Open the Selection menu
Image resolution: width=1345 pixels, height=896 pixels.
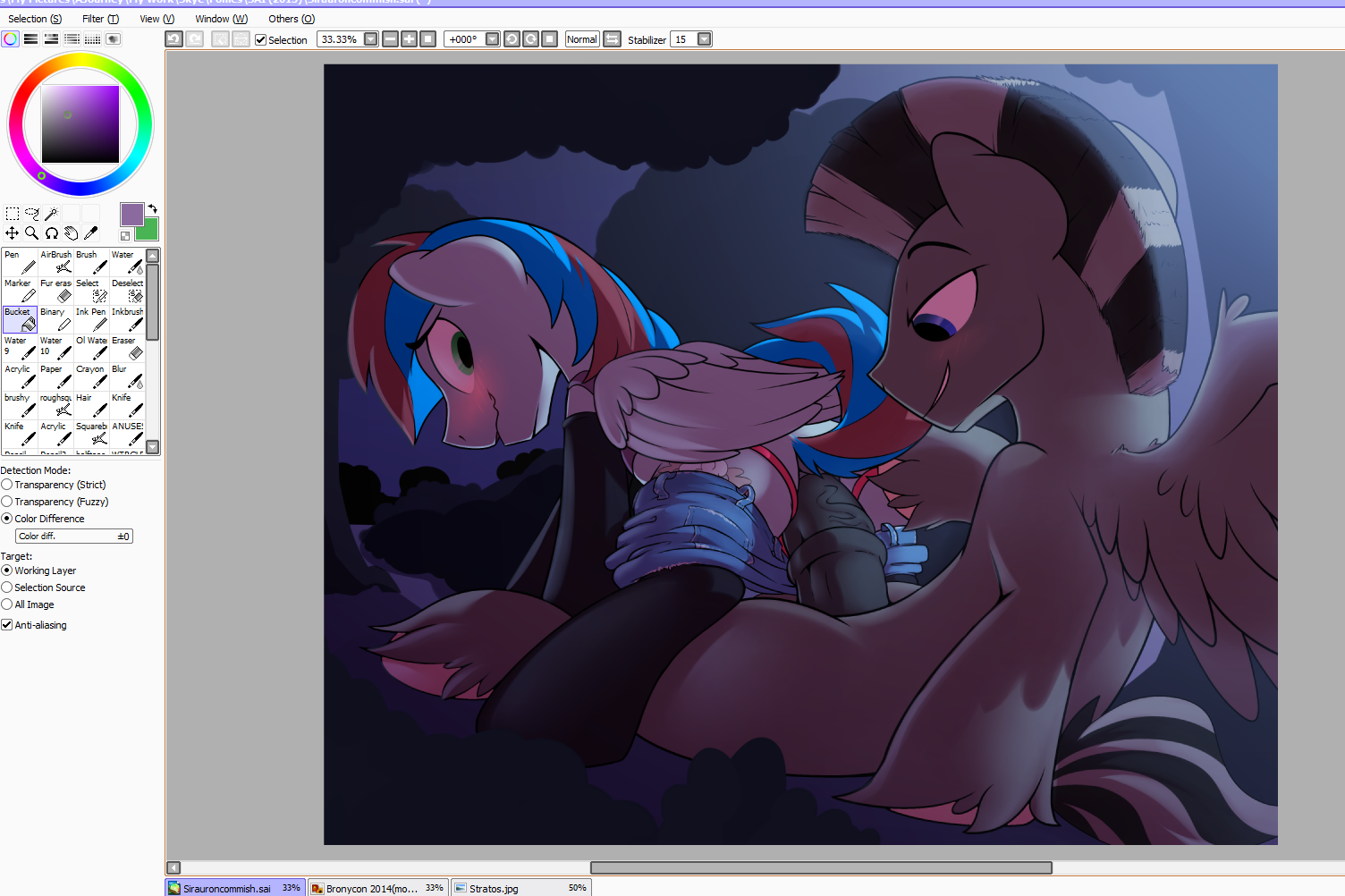point(35,19)
